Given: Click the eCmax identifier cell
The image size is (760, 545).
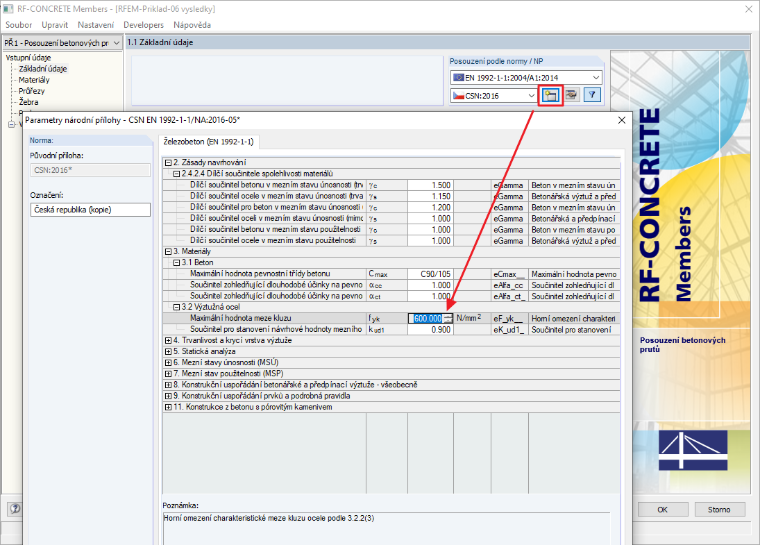Looking at the screenshot, I should [509, 274].
